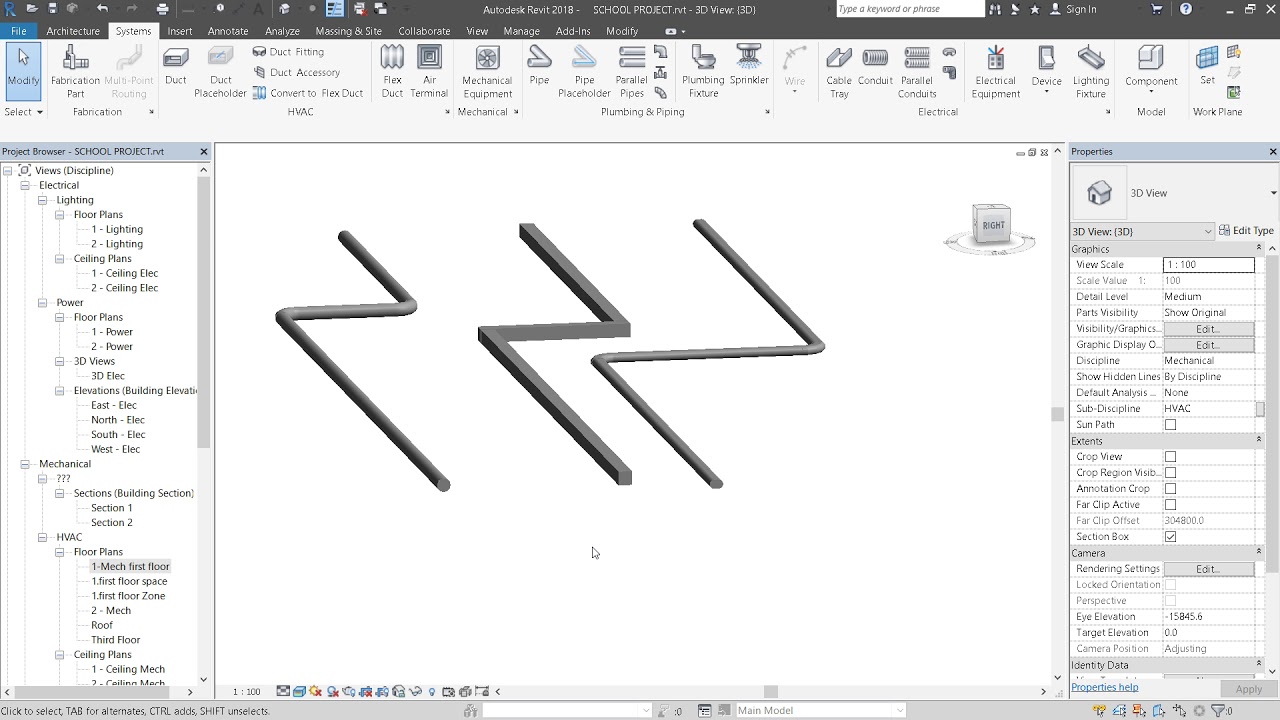The width and height of the screenshot is (1280, 720).
Task: Open Electrical Equipment tool
Action: 996,71
